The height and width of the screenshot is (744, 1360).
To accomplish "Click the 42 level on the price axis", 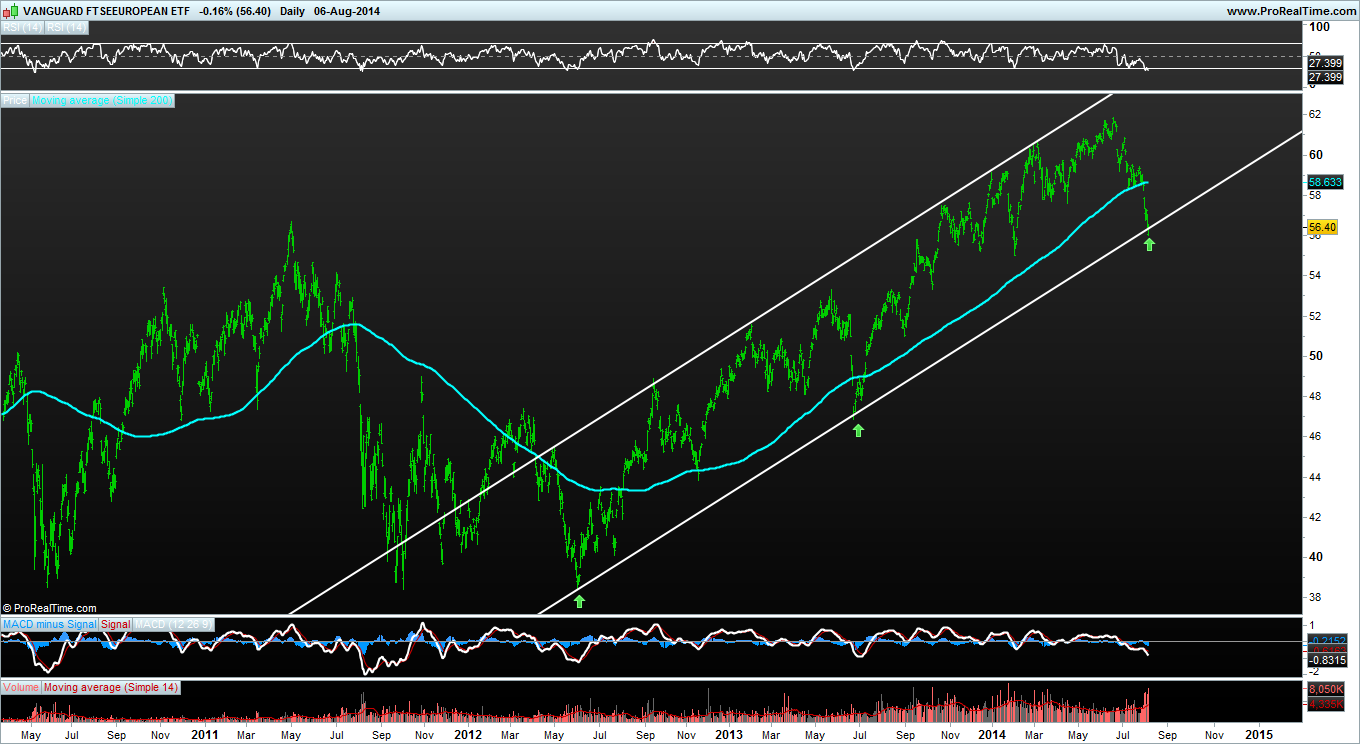I will pyautogui.click(x=1315, y=517).
